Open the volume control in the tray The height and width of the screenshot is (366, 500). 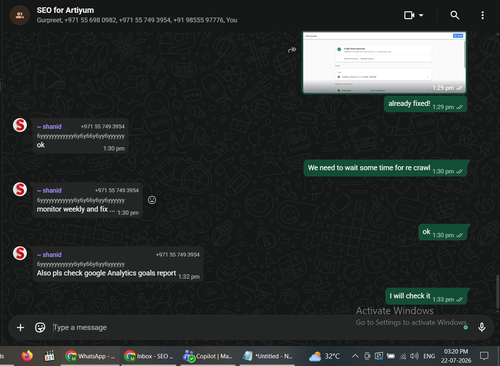click(x=414, y=356)
